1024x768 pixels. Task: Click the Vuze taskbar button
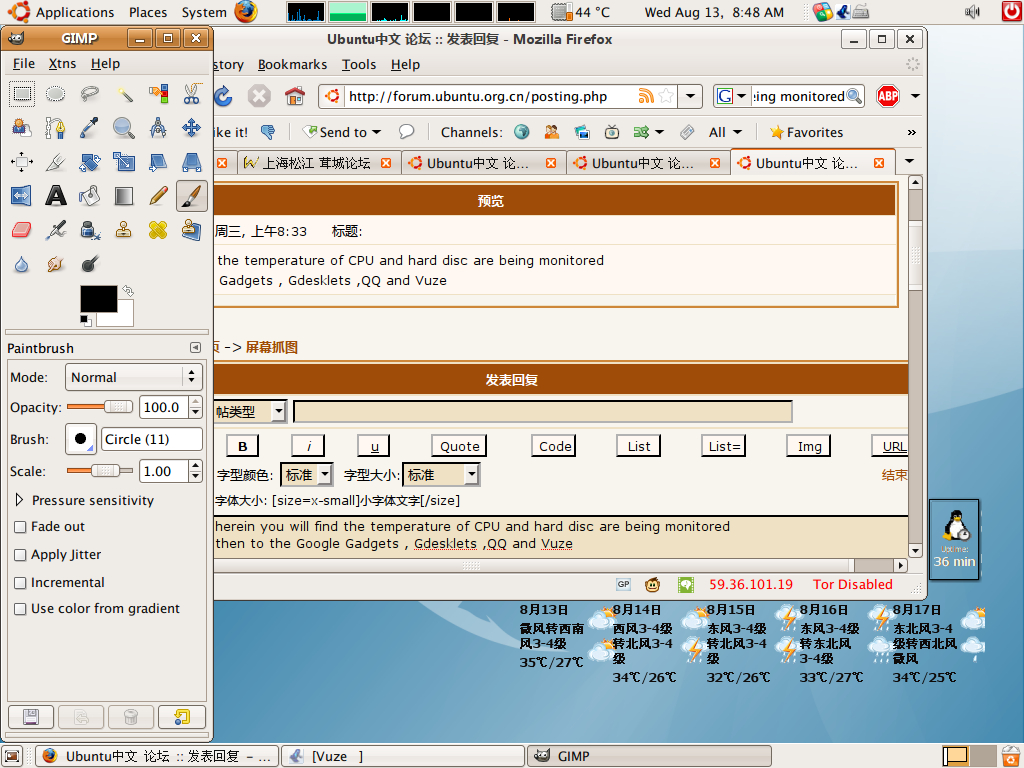point(403,756)
